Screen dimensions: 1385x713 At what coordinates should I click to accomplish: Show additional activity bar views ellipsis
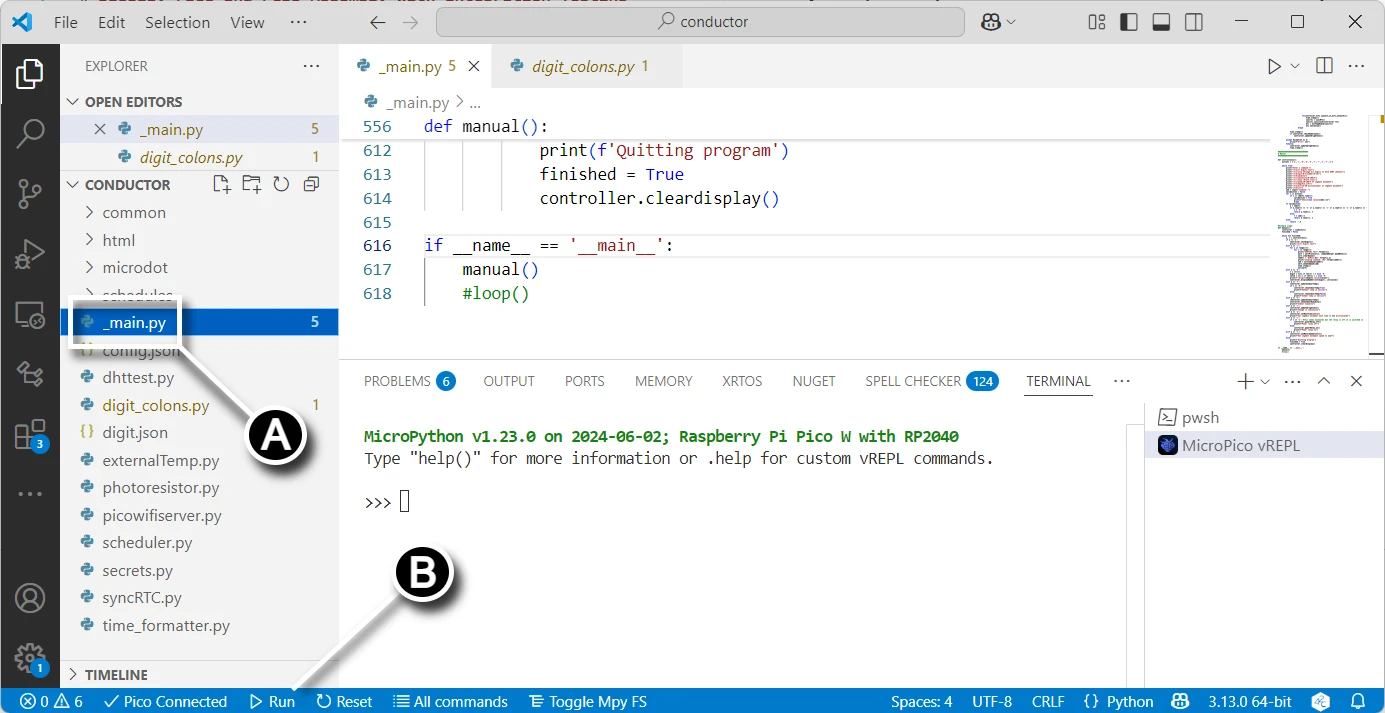click(30, 493)
